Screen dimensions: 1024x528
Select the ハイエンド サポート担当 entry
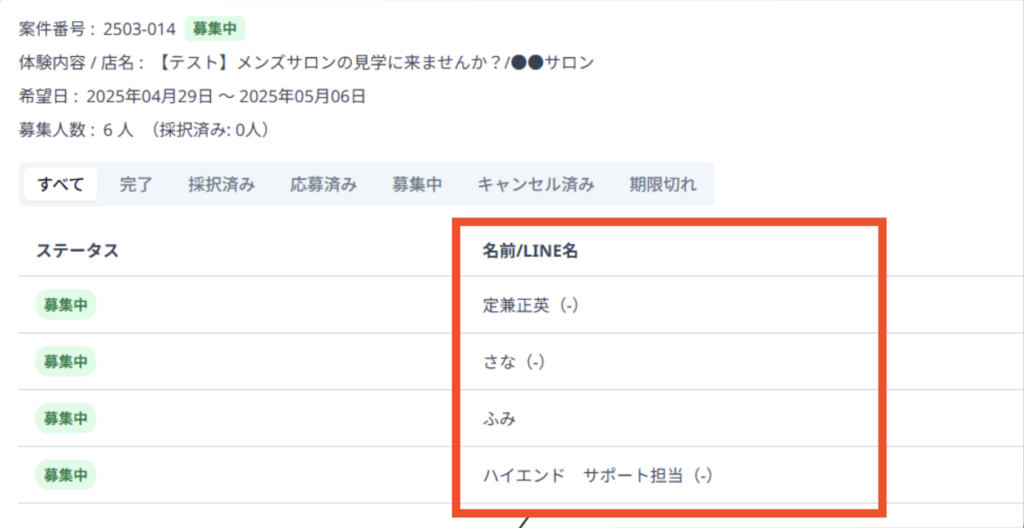(597, 476)
